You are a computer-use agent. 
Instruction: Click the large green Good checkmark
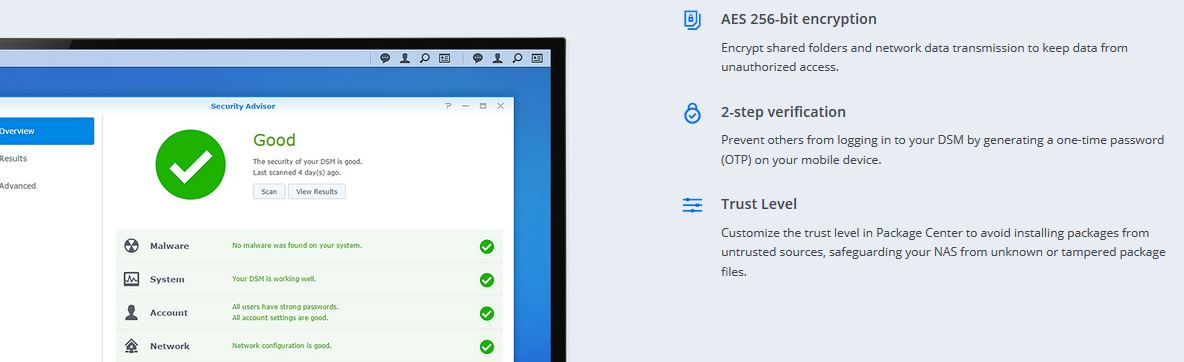tap(190, 165)
